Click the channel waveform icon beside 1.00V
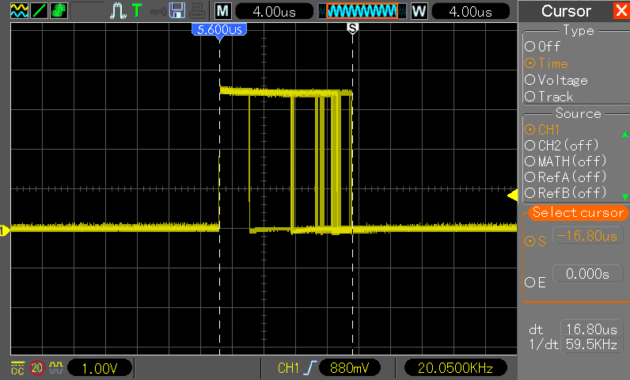 click(56, 367)
